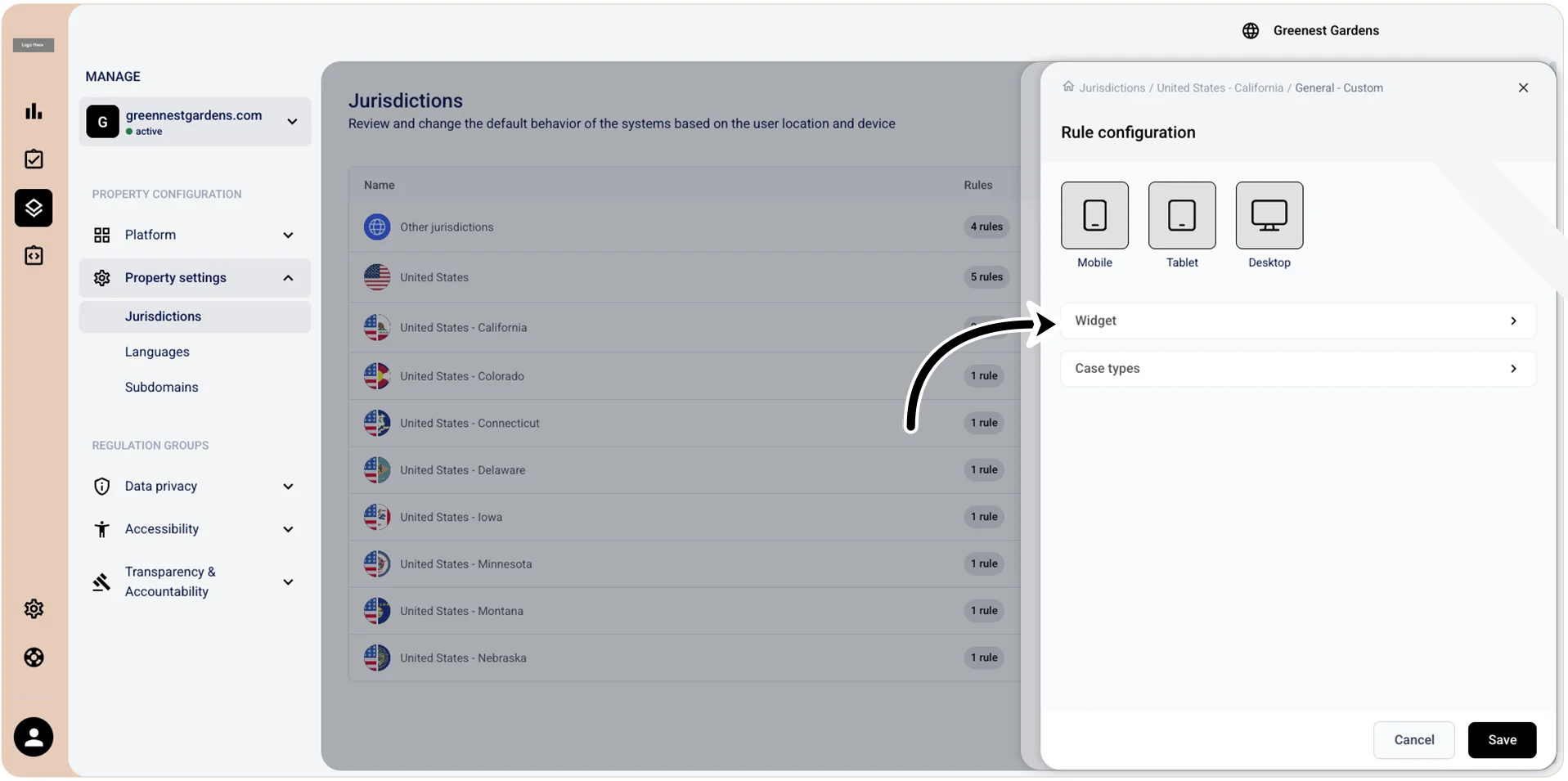This screenshot has height=781, width=1568.
Task: Open the user profile avatar
Action: pyautogui.click(x=34, y=737)
